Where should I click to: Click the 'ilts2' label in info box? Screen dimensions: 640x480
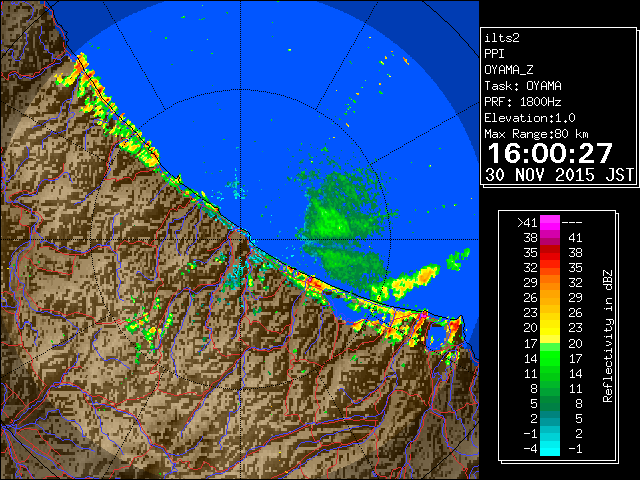pyautogui.click(x=502, y=38)
